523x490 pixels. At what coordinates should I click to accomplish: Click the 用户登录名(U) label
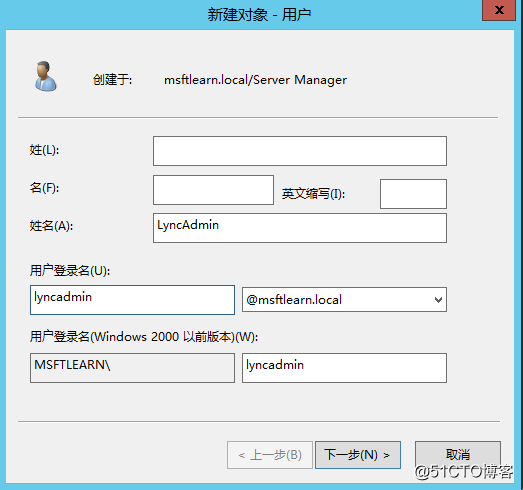pos(70,271)
